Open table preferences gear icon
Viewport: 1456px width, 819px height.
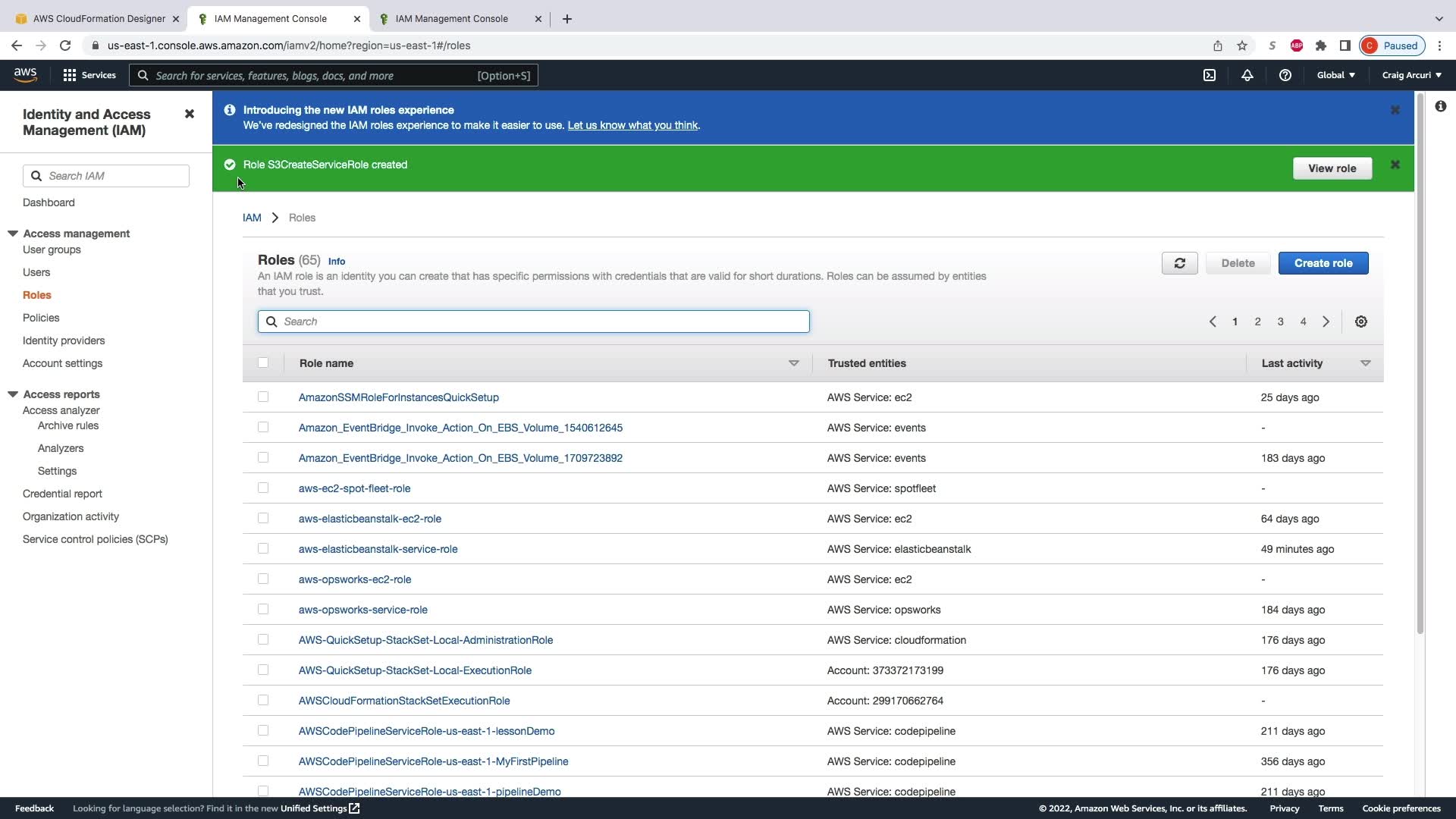(1361, 322)
